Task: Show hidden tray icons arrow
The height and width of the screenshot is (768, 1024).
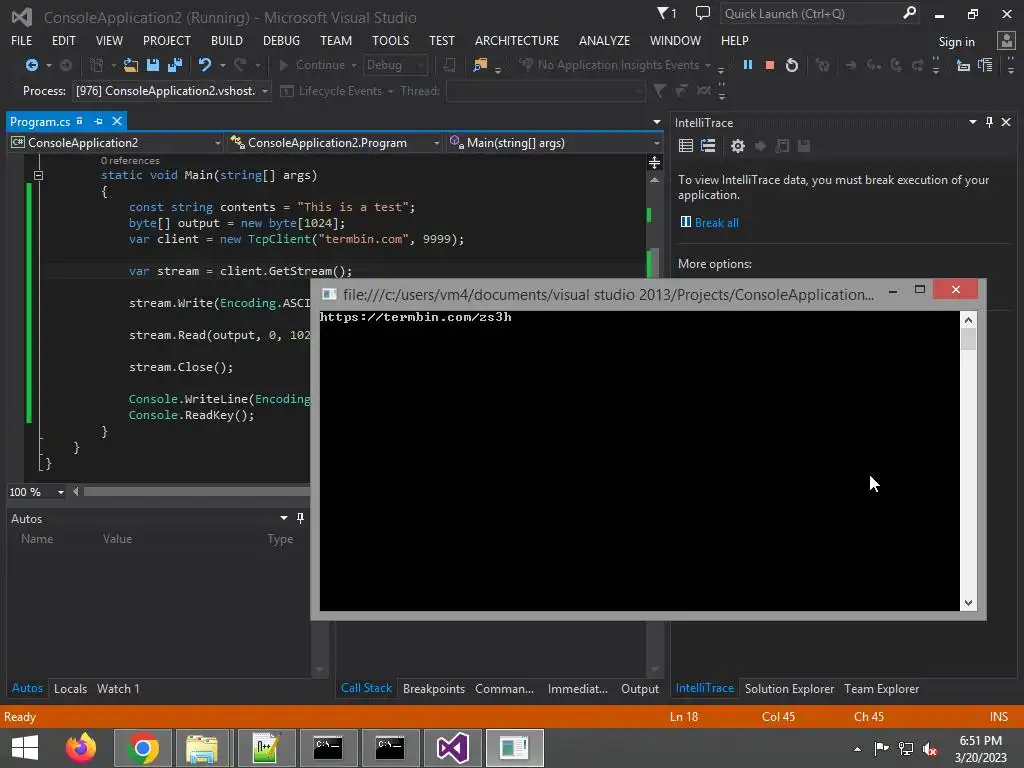Action: click(x=857, y=749)
